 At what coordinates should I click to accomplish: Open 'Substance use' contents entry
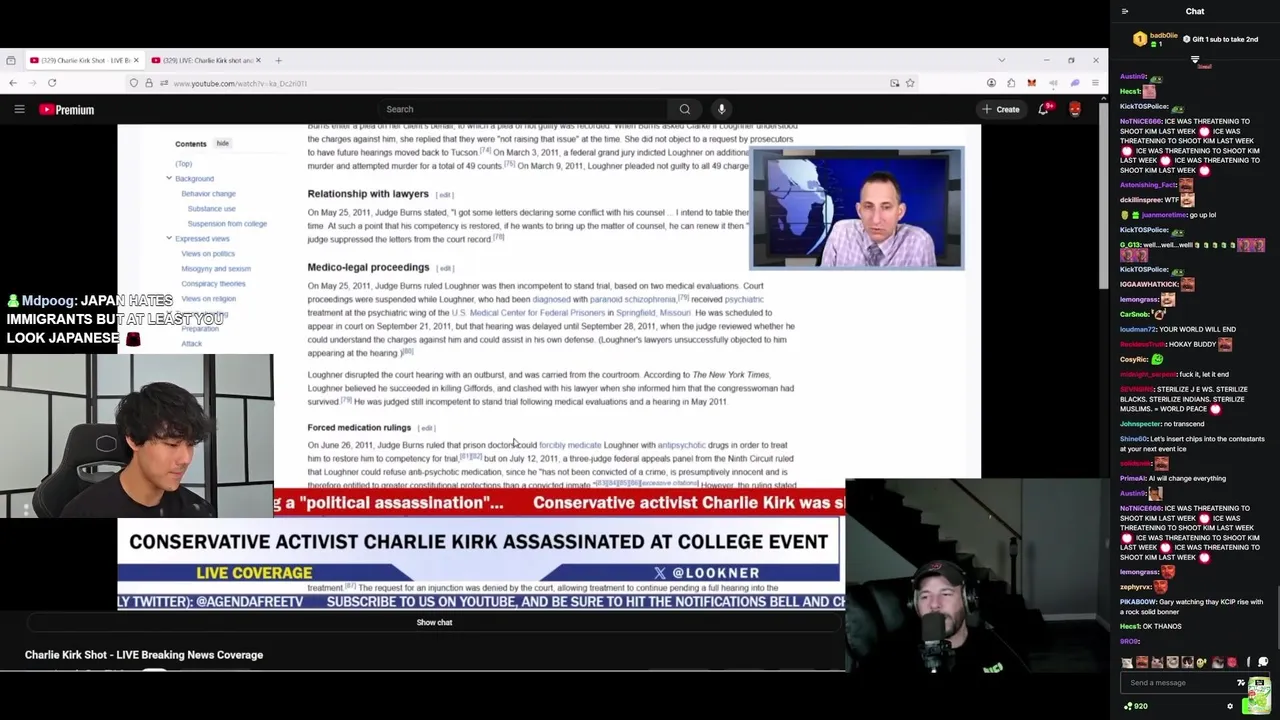tap(211, 209)
